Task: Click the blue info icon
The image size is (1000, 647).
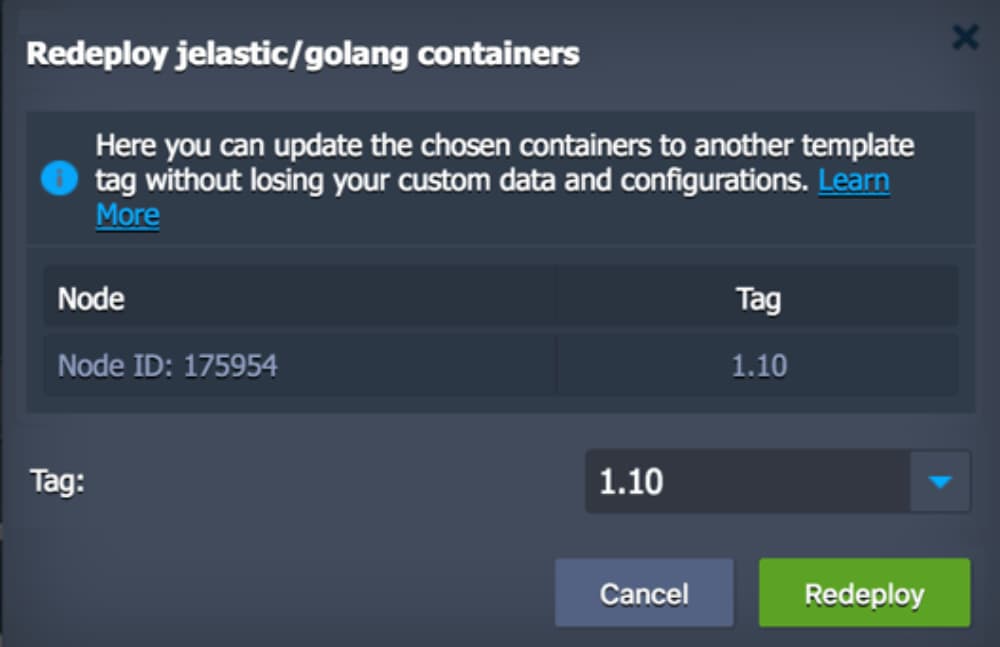Action: (59, 180)
